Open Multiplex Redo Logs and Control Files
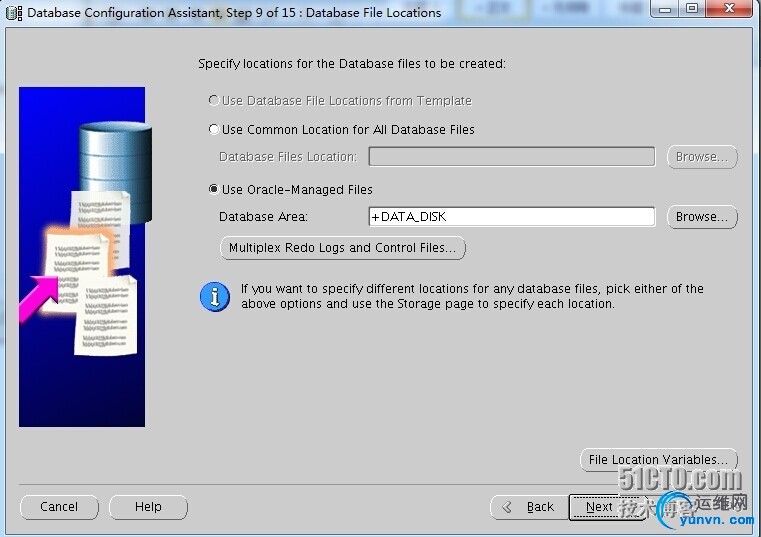The height and width of the screenshot is (537, 761). tap(343, 248)
